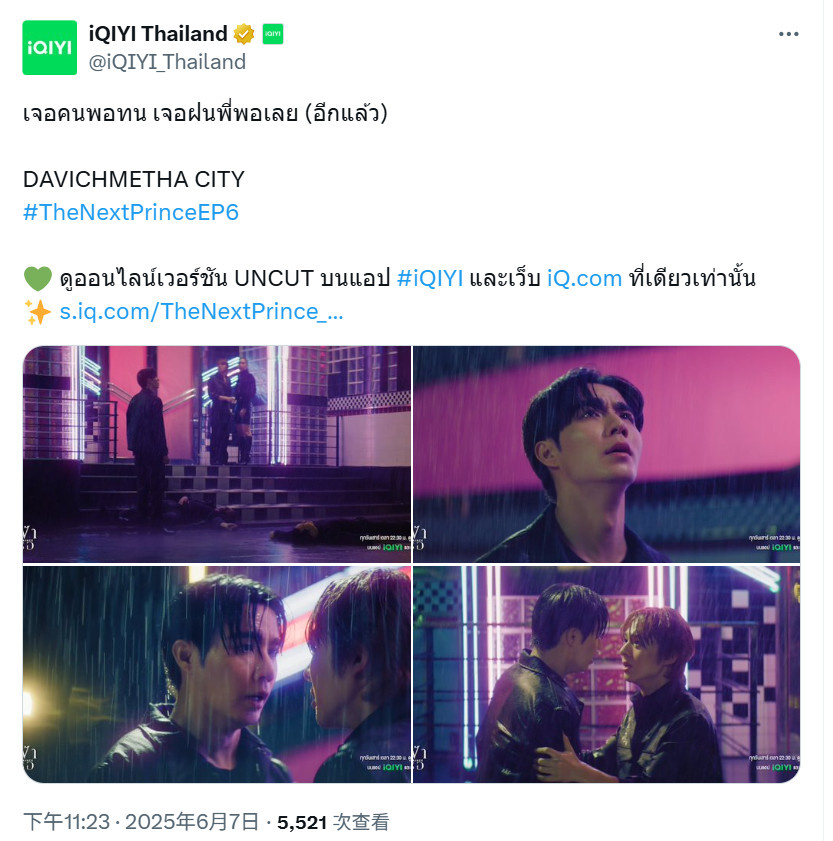
Task: Click the small iQIYI affiliate badge
Action: (x=272, y=34)
